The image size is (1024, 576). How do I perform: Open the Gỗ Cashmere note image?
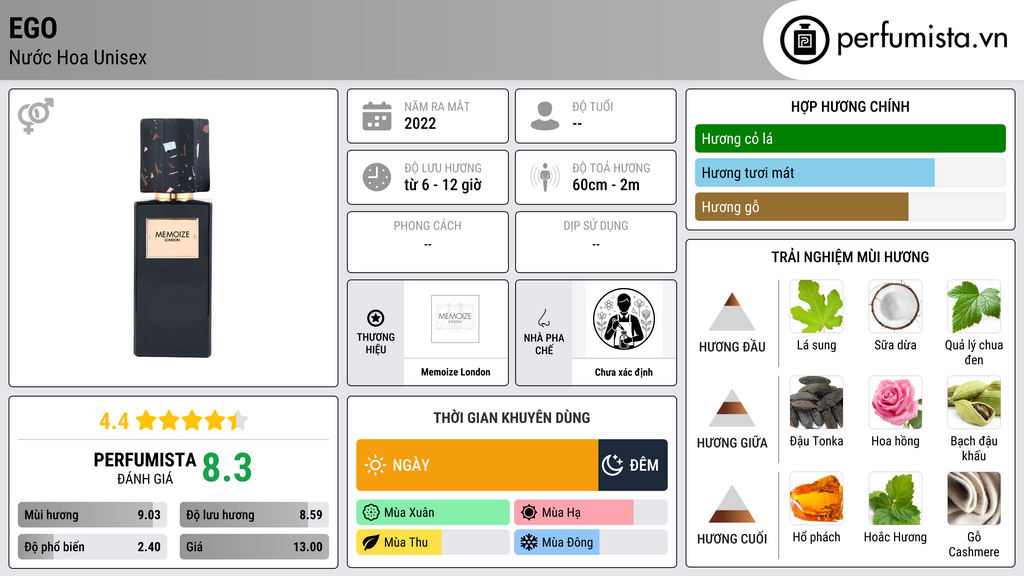coord(974,498)
